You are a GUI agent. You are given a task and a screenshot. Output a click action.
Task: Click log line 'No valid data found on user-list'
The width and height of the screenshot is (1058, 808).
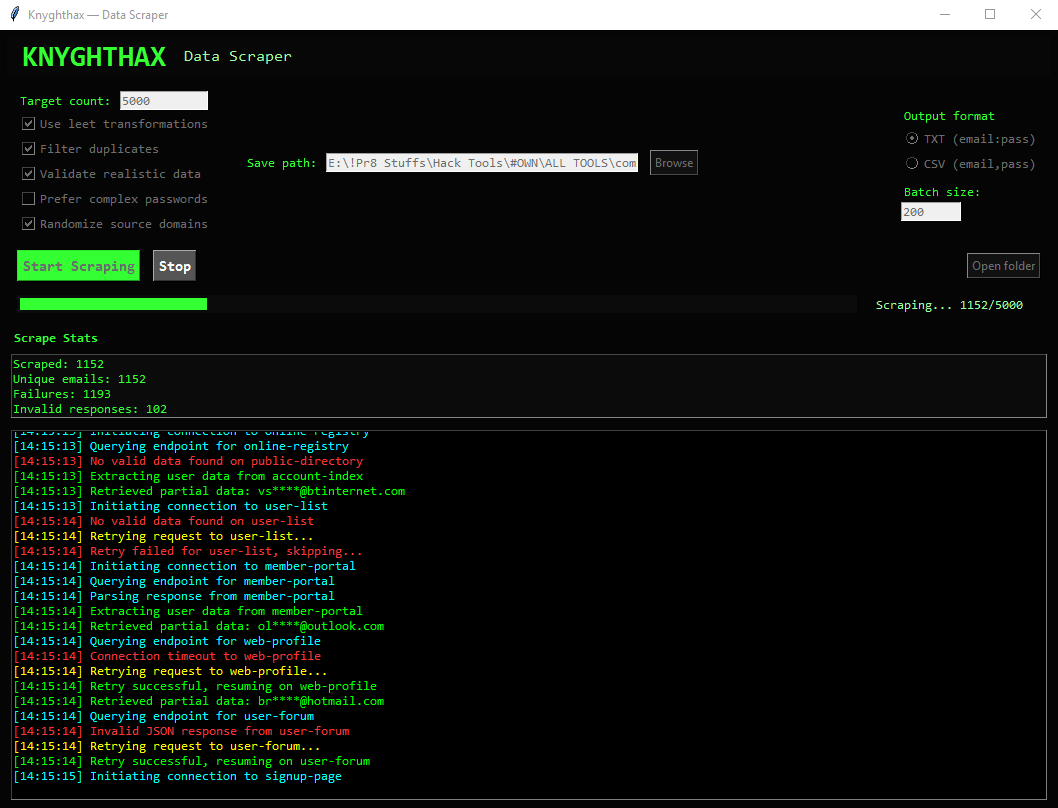pos(164,521)
